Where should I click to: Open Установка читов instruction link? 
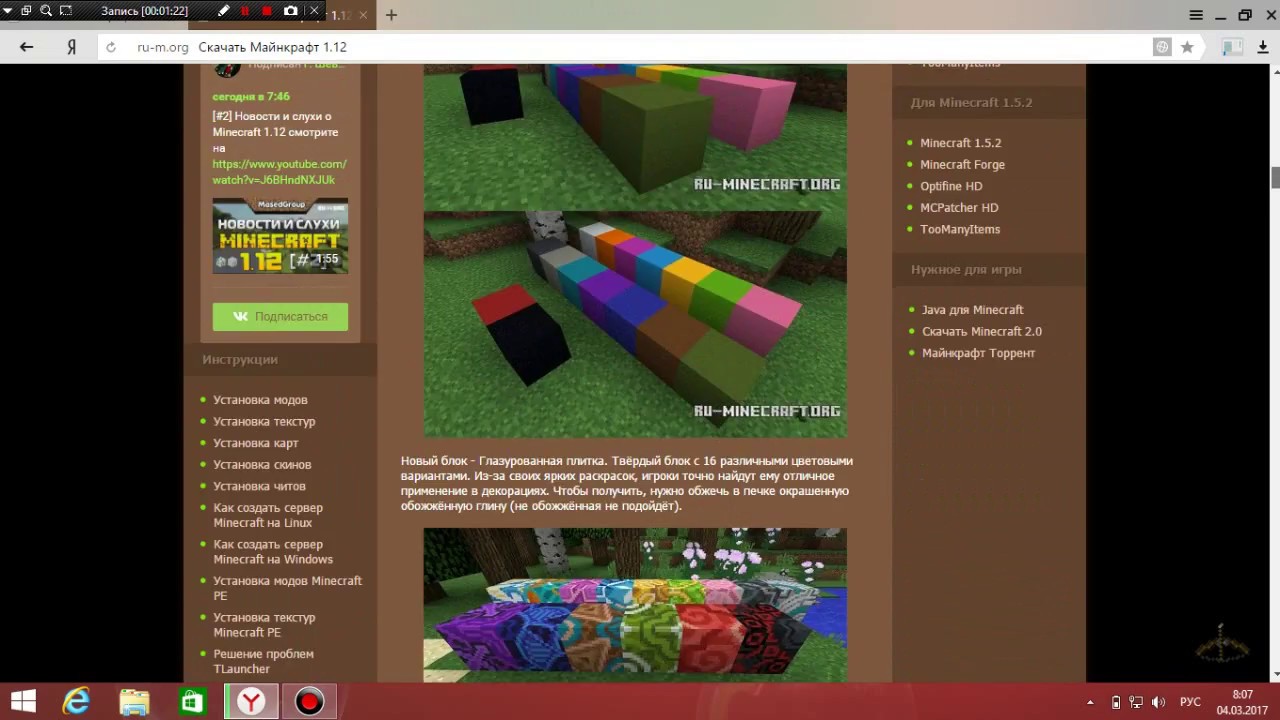point(259,486)
